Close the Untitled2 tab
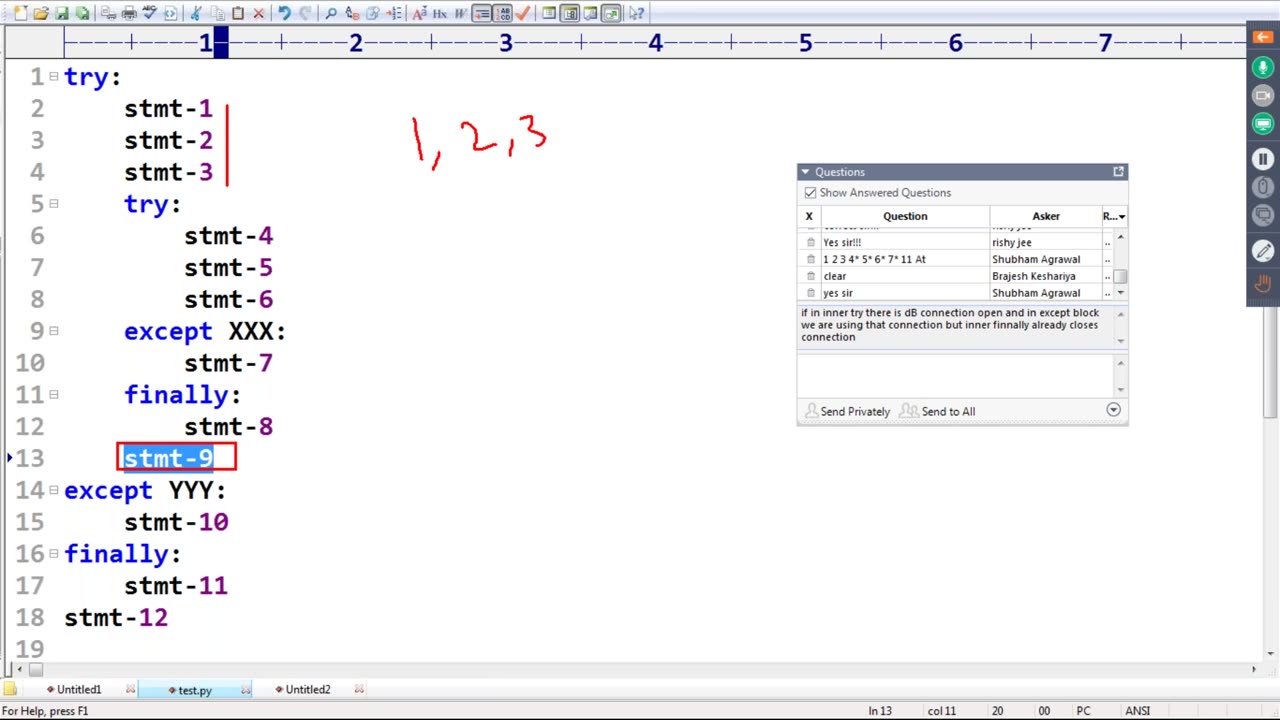 [359, 689]
